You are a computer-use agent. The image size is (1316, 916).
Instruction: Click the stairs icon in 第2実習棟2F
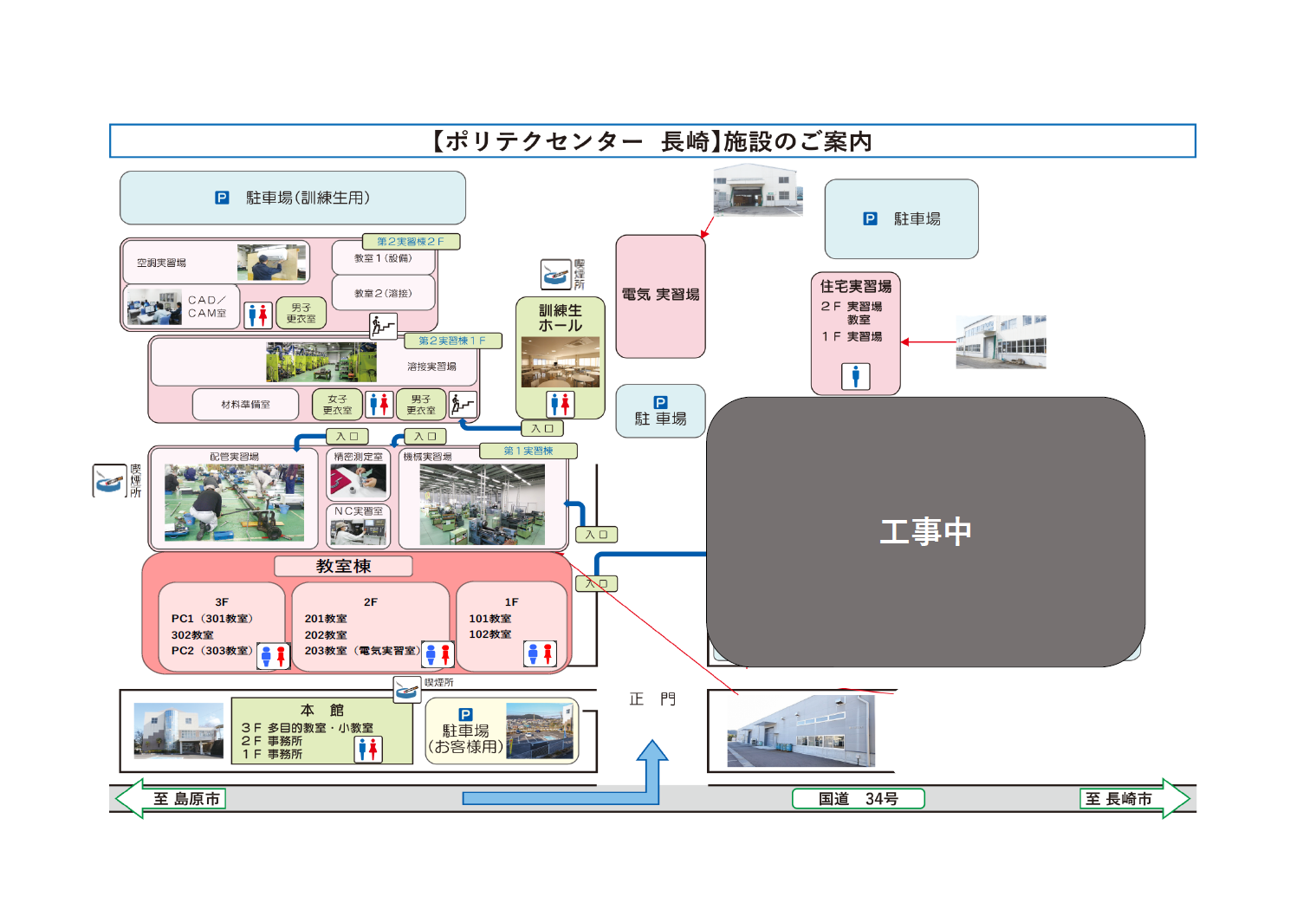(x=382, y=326)
